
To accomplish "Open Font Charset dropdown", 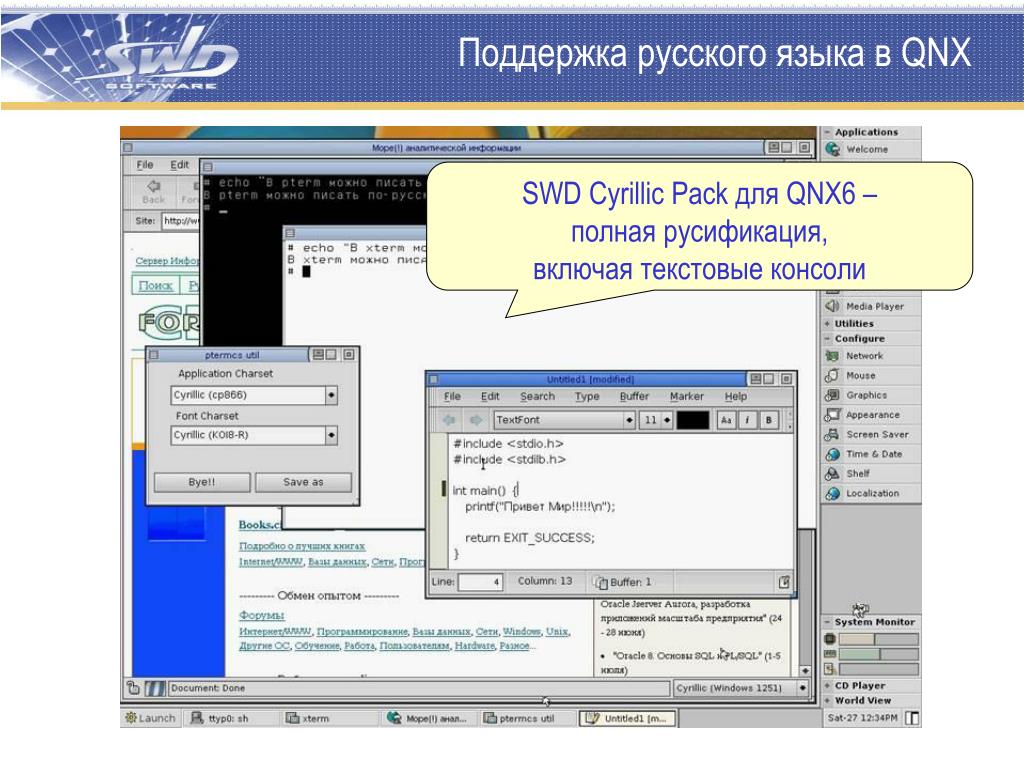I will pos(331,435).
